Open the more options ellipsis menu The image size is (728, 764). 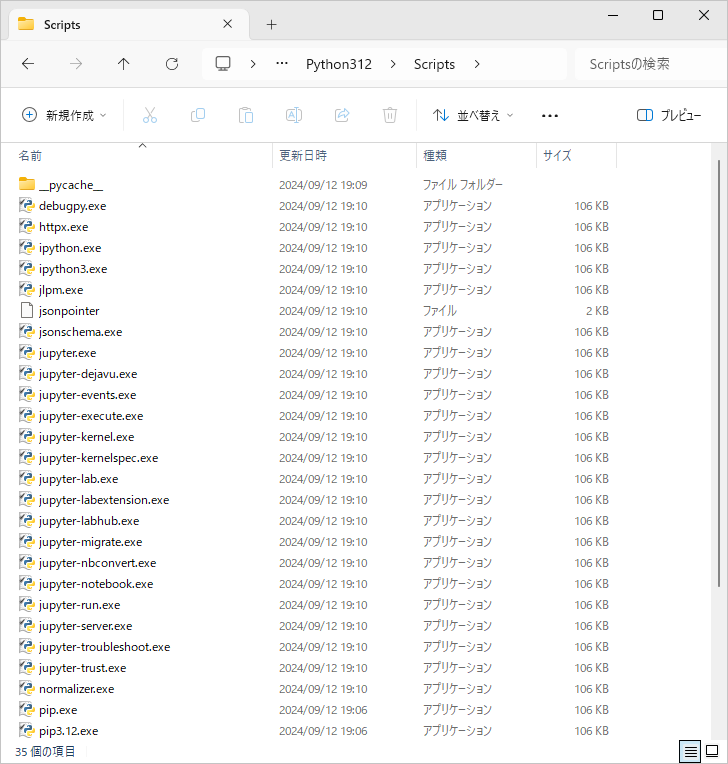click(x=549, y=115)
